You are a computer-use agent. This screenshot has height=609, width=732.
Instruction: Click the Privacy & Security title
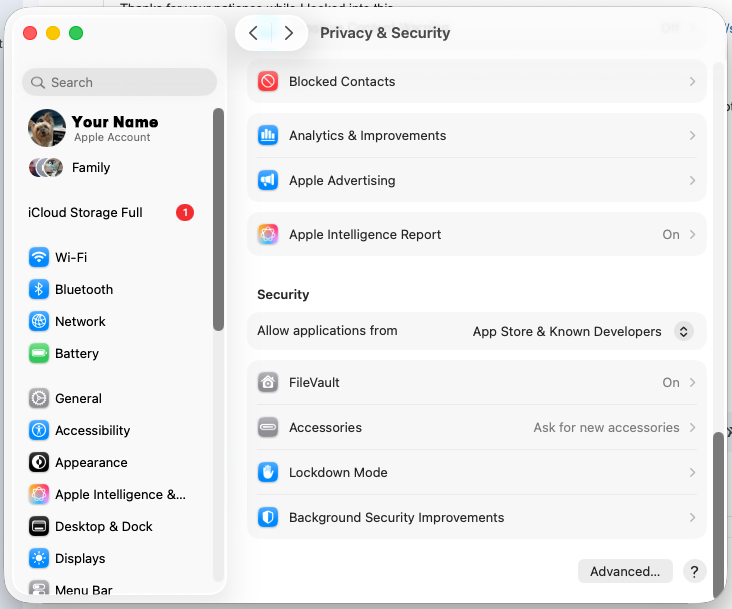(385, 33)
